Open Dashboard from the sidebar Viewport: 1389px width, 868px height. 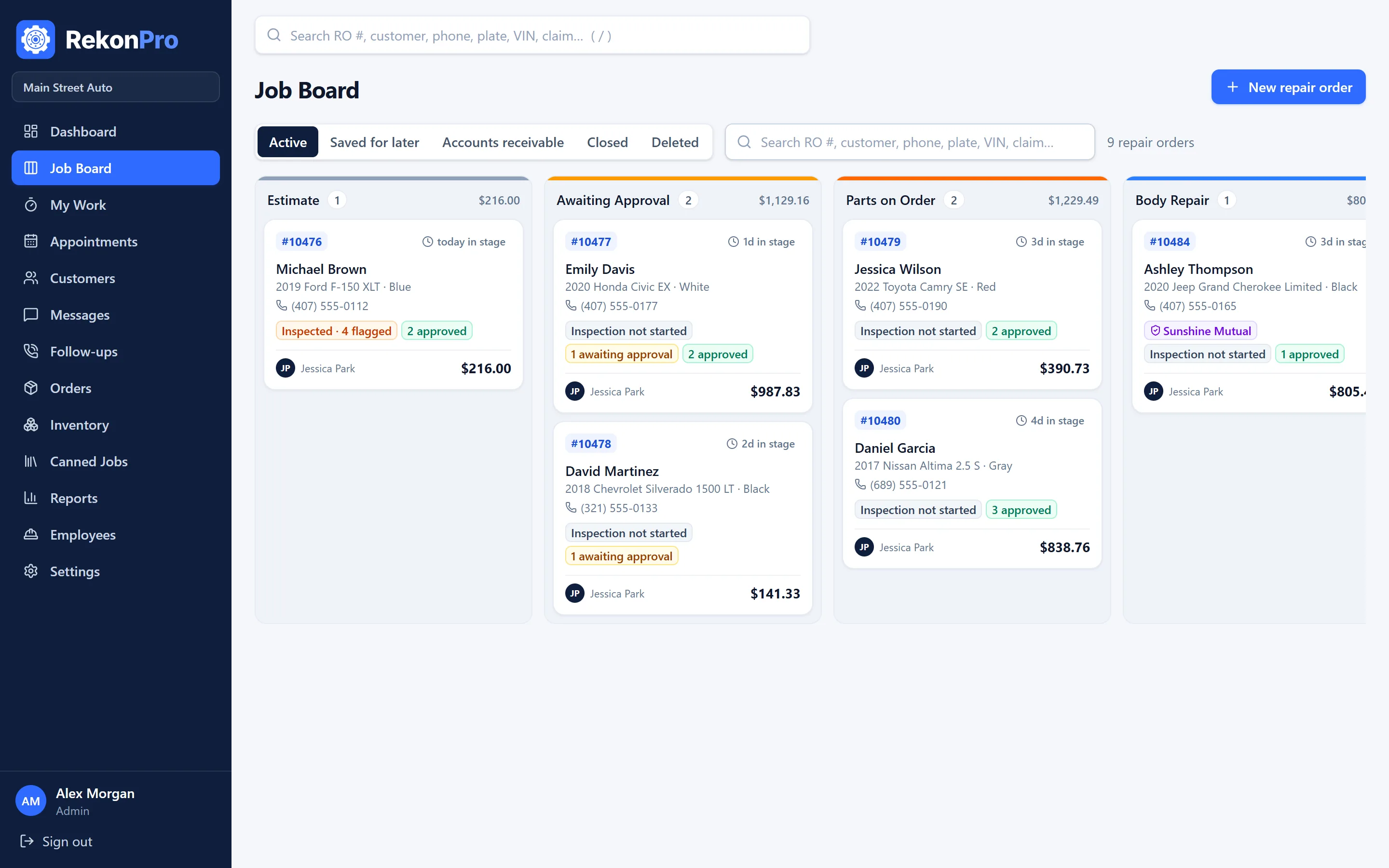pyautogui.click(x=115, y=132)
